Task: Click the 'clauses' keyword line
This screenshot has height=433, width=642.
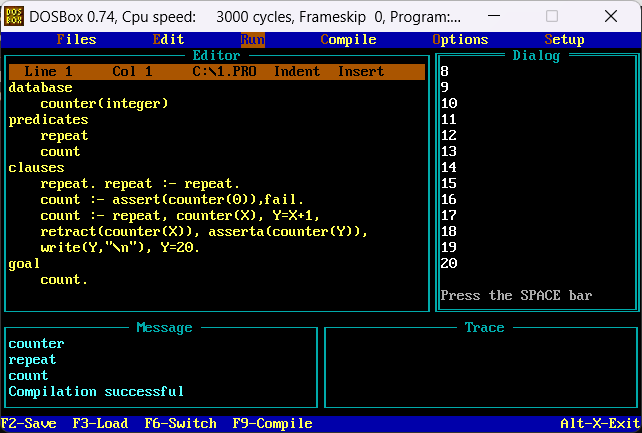Action: click(x=36, y=168)
